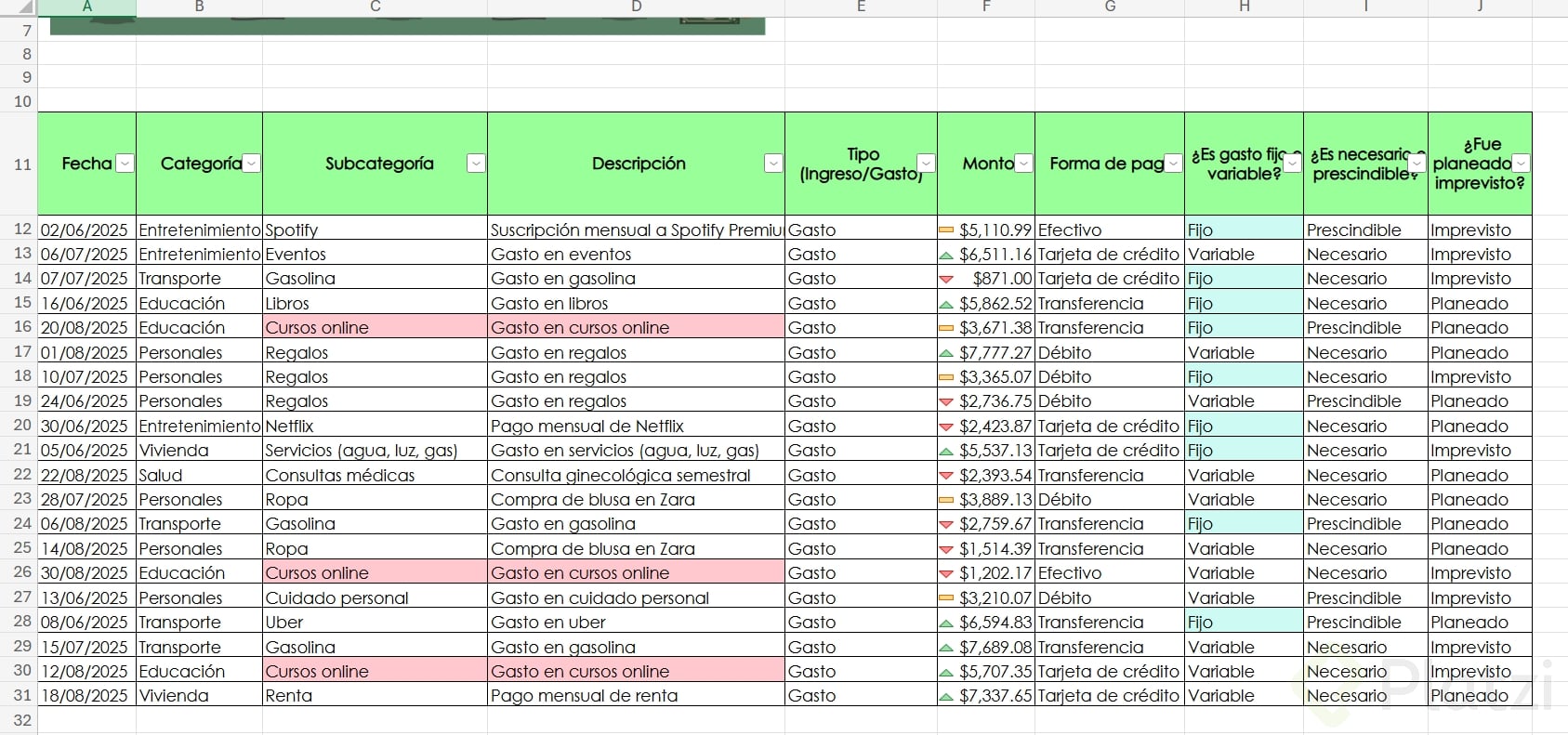The image size is (1568, 735).
Task: Open the Fecha column filter dropdown
Action: point(125,164)
